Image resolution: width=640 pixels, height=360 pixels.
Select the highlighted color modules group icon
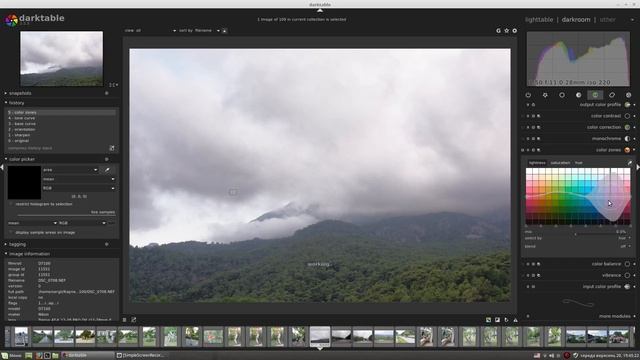tap(595, 95)
